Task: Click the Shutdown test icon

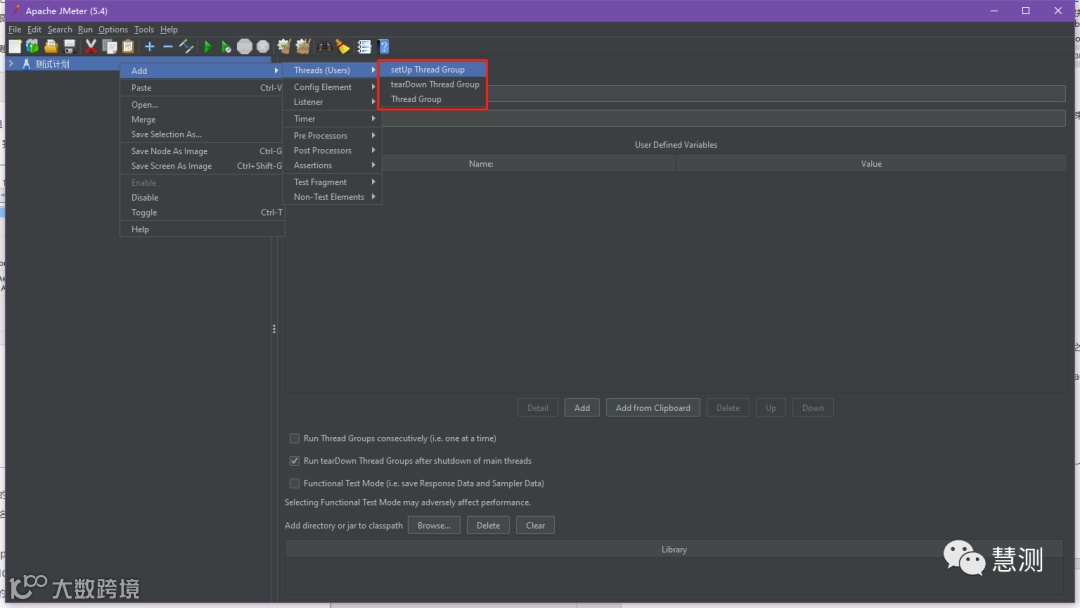Action: [x=263, y=47]
